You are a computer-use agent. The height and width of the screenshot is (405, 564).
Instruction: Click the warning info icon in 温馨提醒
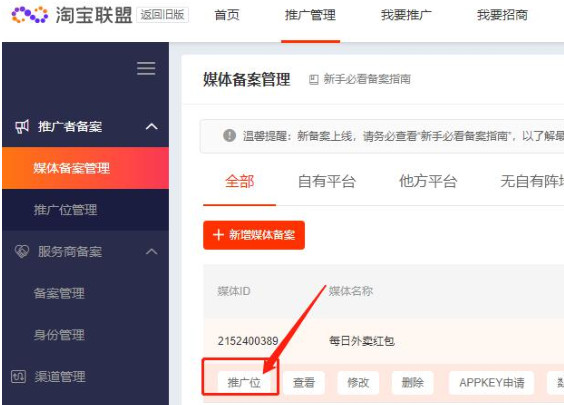(229, 136)
